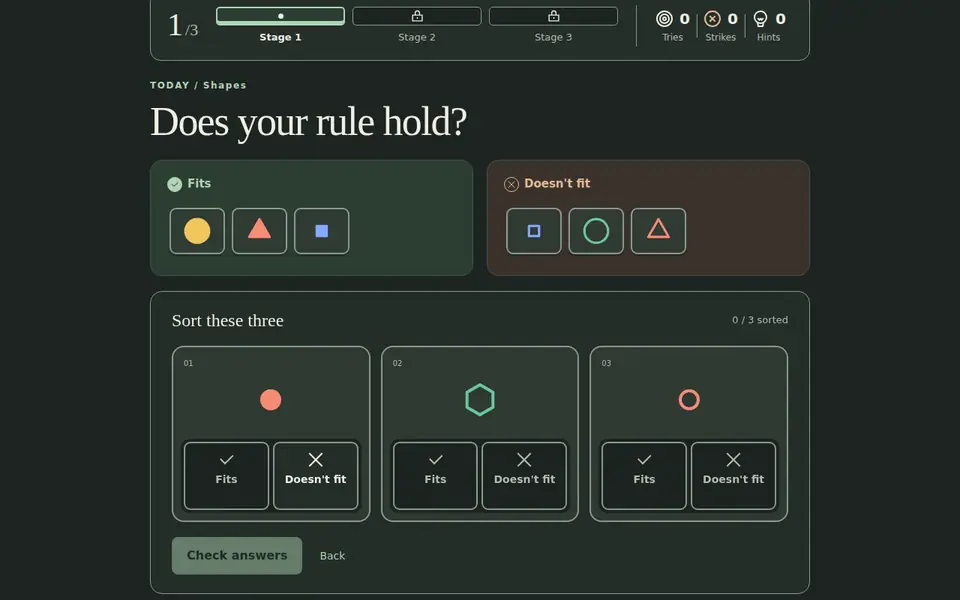Click the Check answers button
Viewport: 960px width, 600px height.
[x=237, y=555]
